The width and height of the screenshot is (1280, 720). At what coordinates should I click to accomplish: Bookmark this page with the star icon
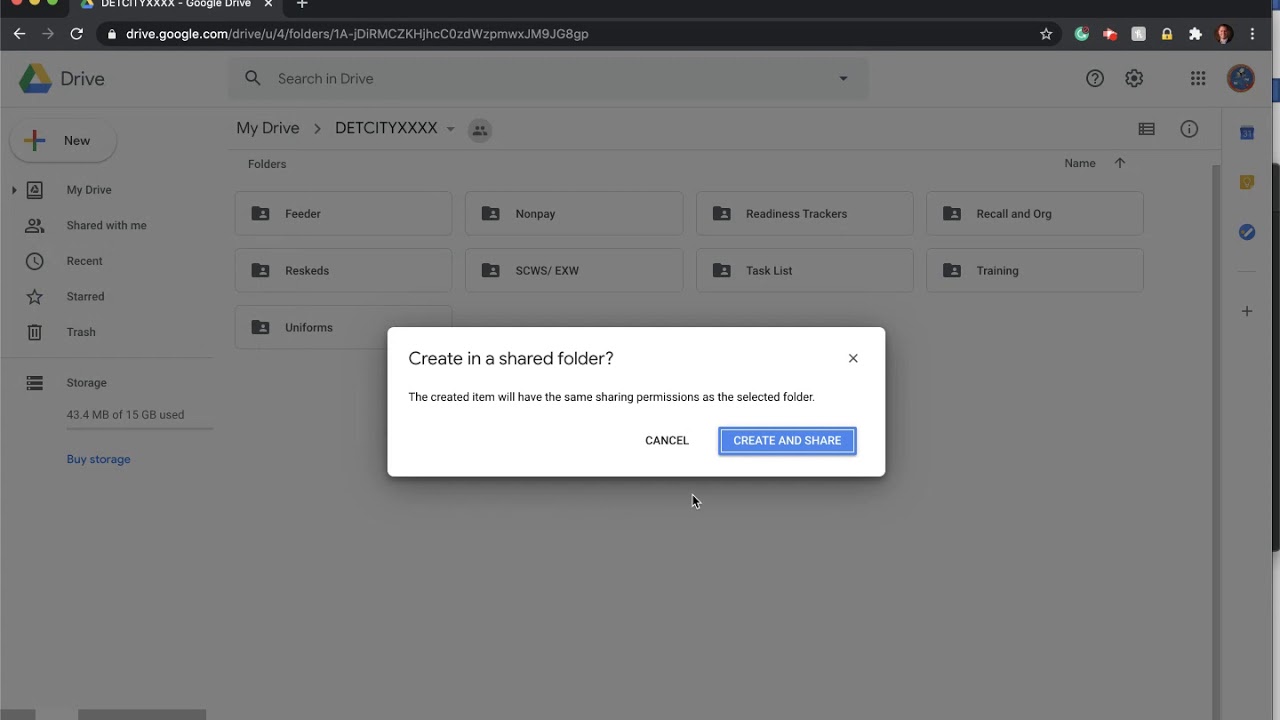[1046, 34]
